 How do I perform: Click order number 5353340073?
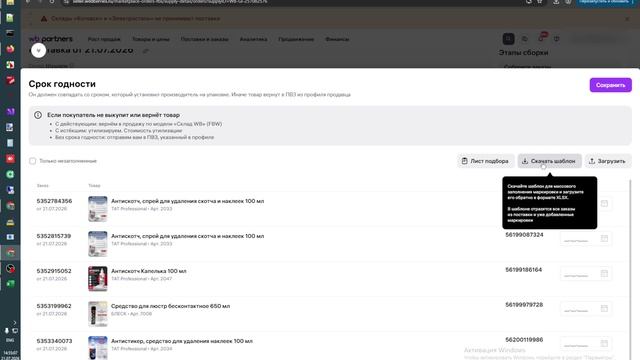point(54,341)
